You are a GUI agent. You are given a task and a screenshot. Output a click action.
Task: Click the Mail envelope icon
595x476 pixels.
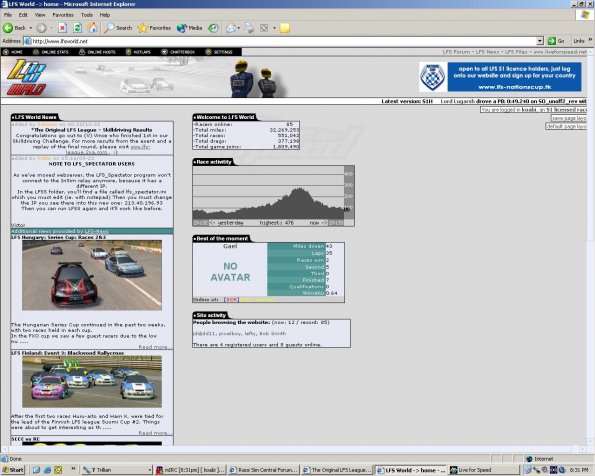[231, 28]
